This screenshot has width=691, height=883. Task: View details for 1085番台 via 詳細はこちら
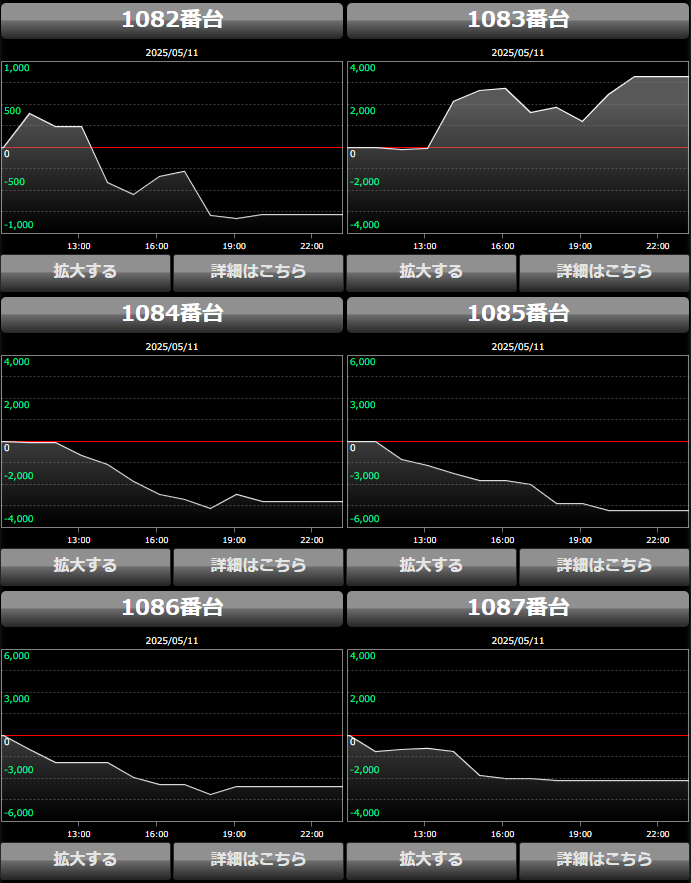604,567
